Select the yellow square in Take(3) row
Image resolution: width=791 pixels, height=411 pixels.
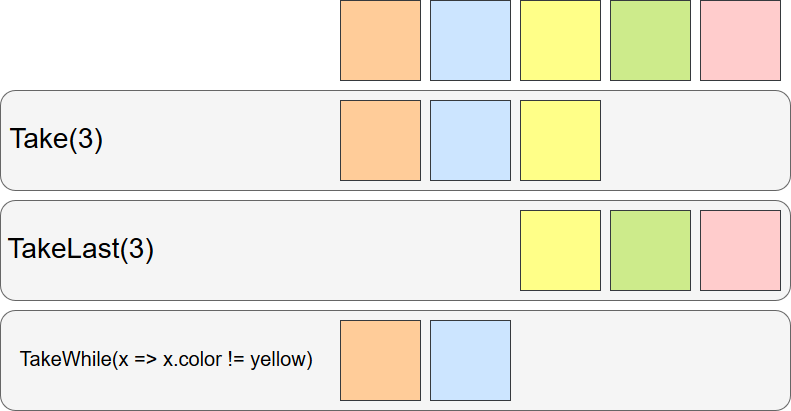(x=560, y=140)
